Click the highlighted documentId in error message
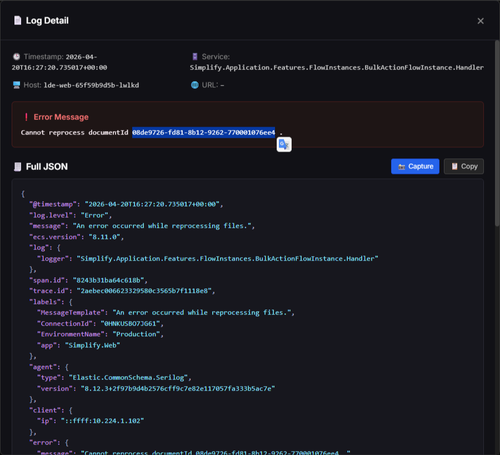500x455 pixels. 204,132
